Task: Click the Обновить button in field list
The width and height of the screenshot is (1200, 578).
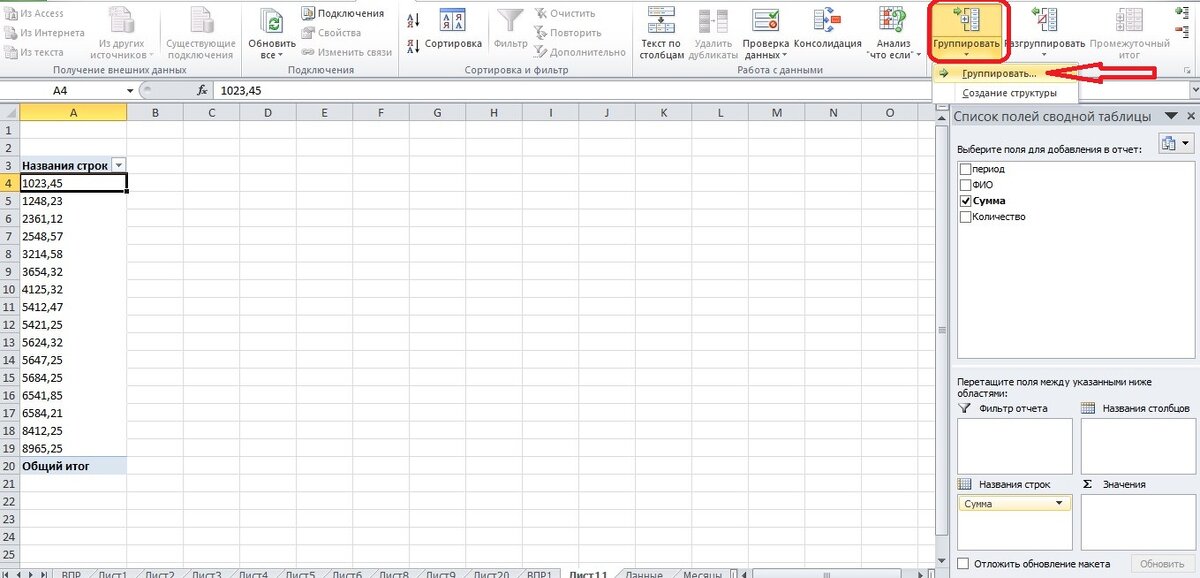Action: 1162,564
